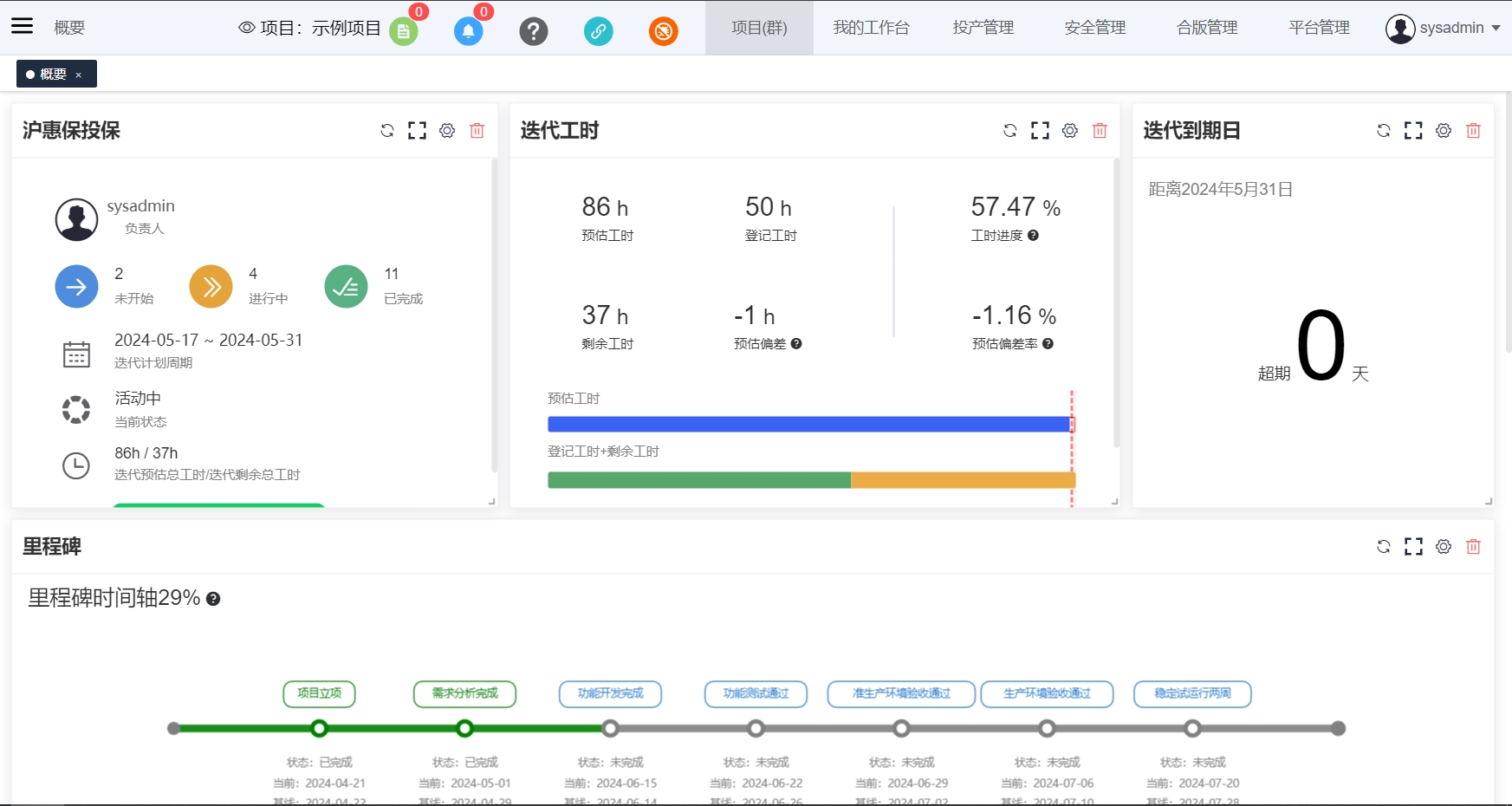Click the 工时进度 help tooltip icon
The width and height of the screenshot is (1512, 806).
[x=1033, y=236]
